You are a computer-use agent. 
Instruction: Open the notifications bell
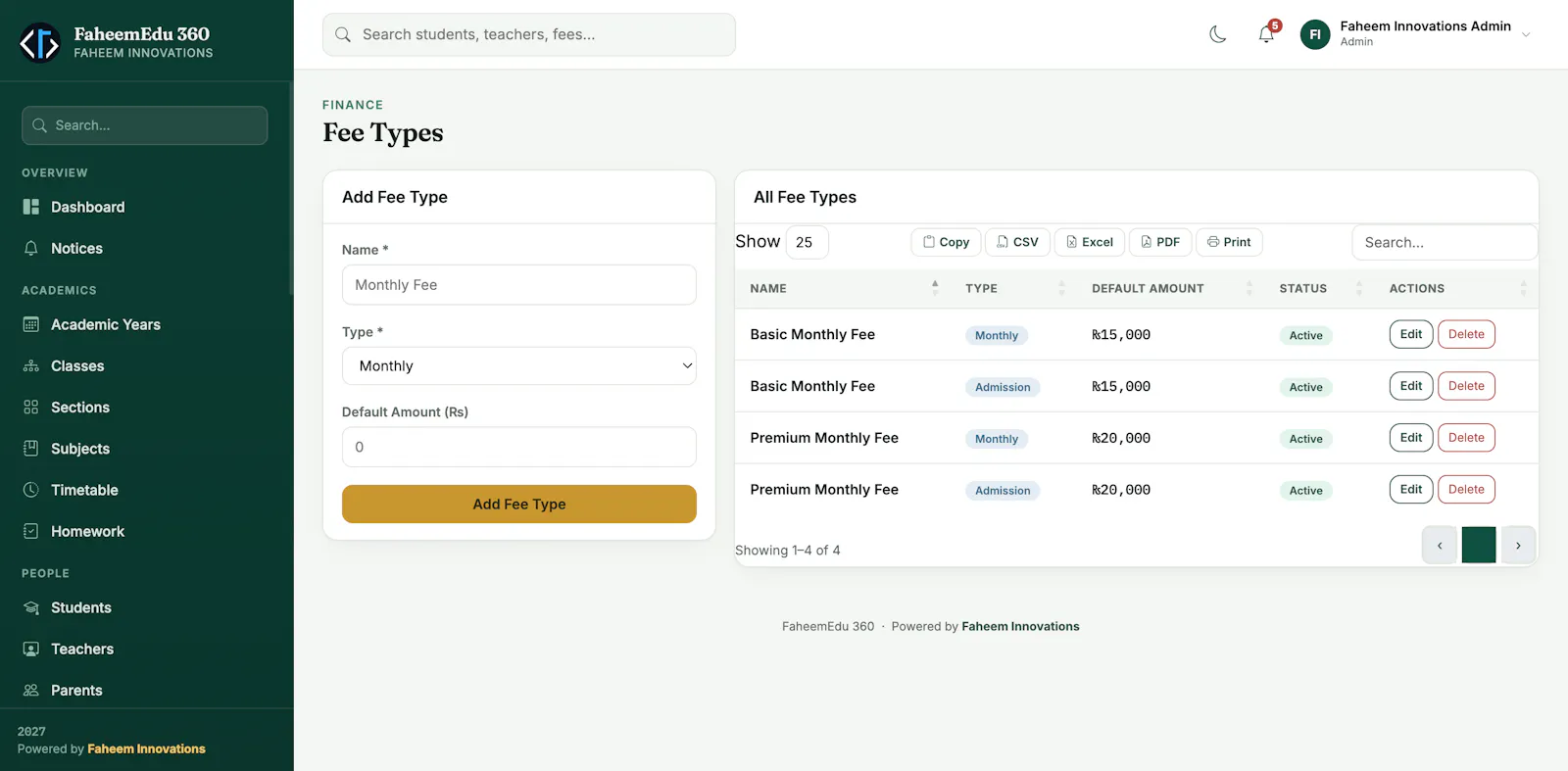pos(1266,34)
